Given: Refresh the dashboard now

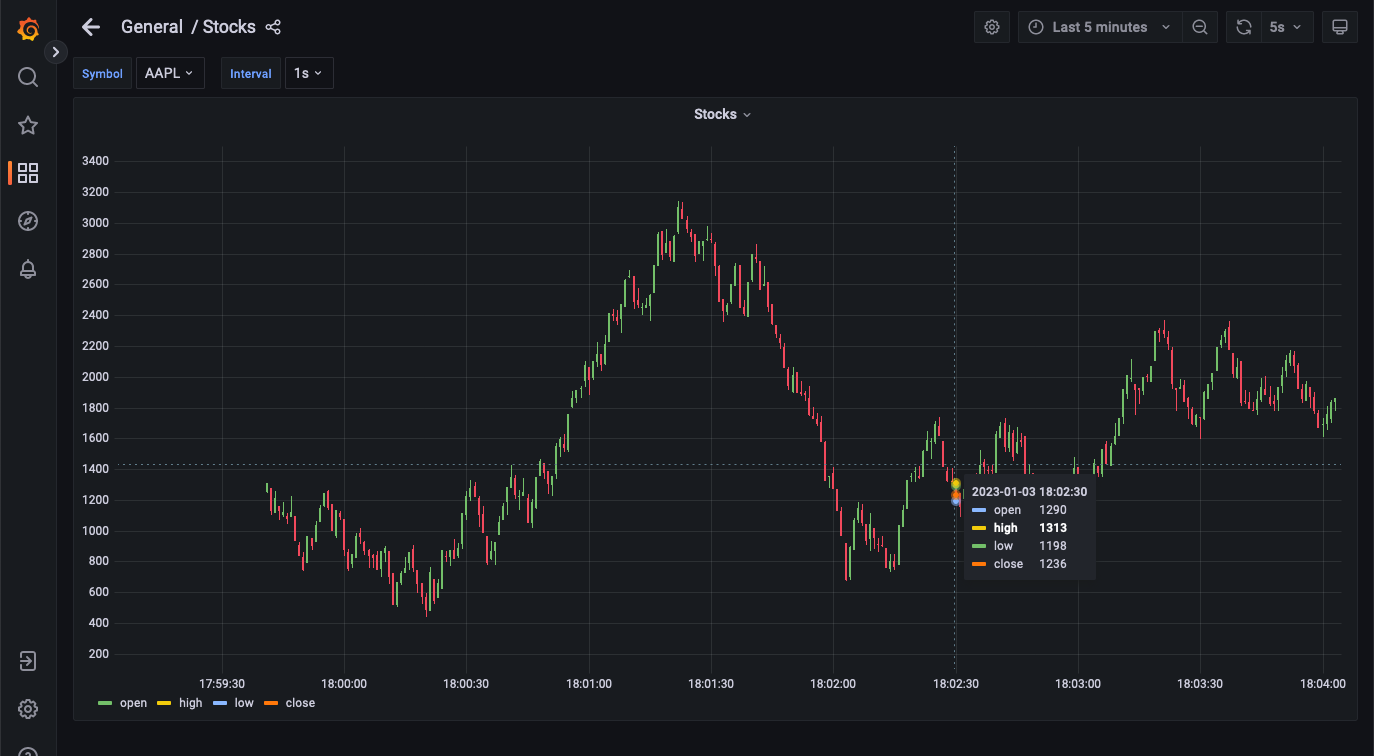Looking at the screenshot, I should [1244, 27].
